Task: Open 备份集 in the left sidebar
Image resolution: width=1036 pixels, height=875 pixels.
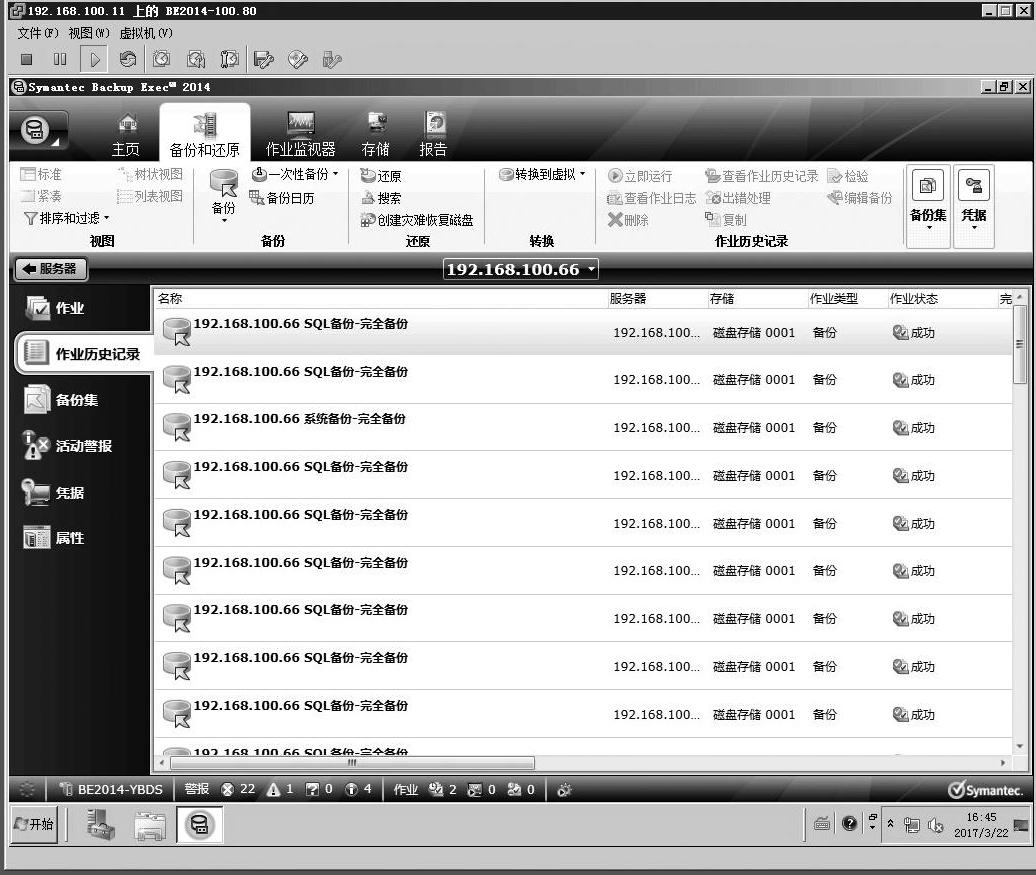Action: click(76, 400)
